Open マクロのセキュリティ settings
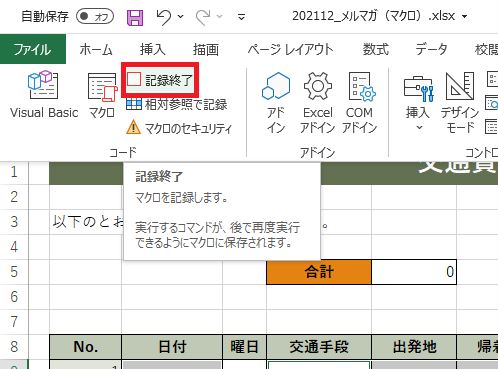This screenshot has height=369, width=498. click(179, 128)
